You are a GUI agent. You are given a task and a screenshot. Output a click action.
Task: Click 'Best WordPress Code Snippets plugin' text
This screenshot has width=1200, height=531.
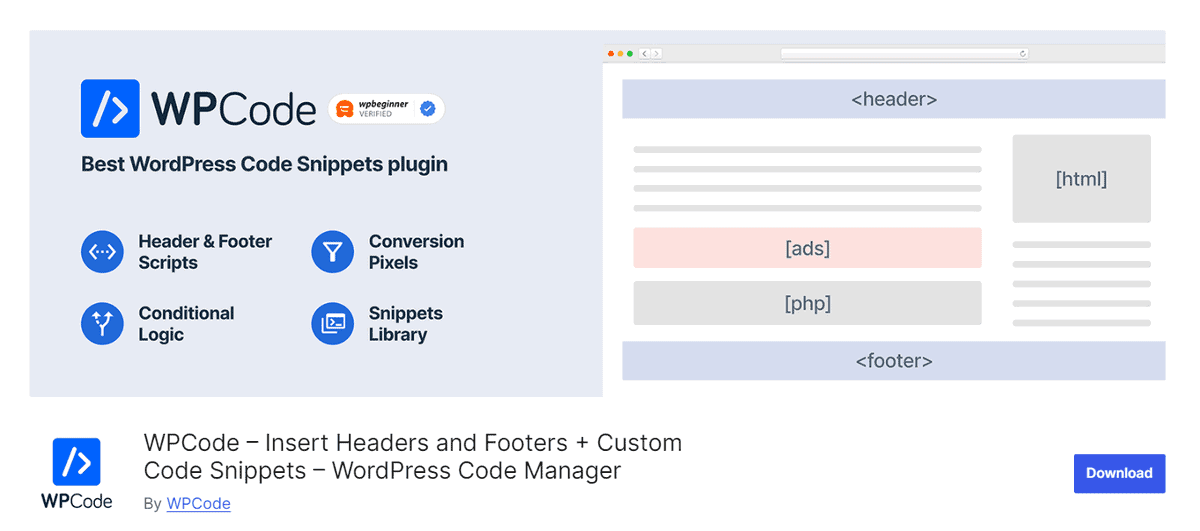point(264,164)
